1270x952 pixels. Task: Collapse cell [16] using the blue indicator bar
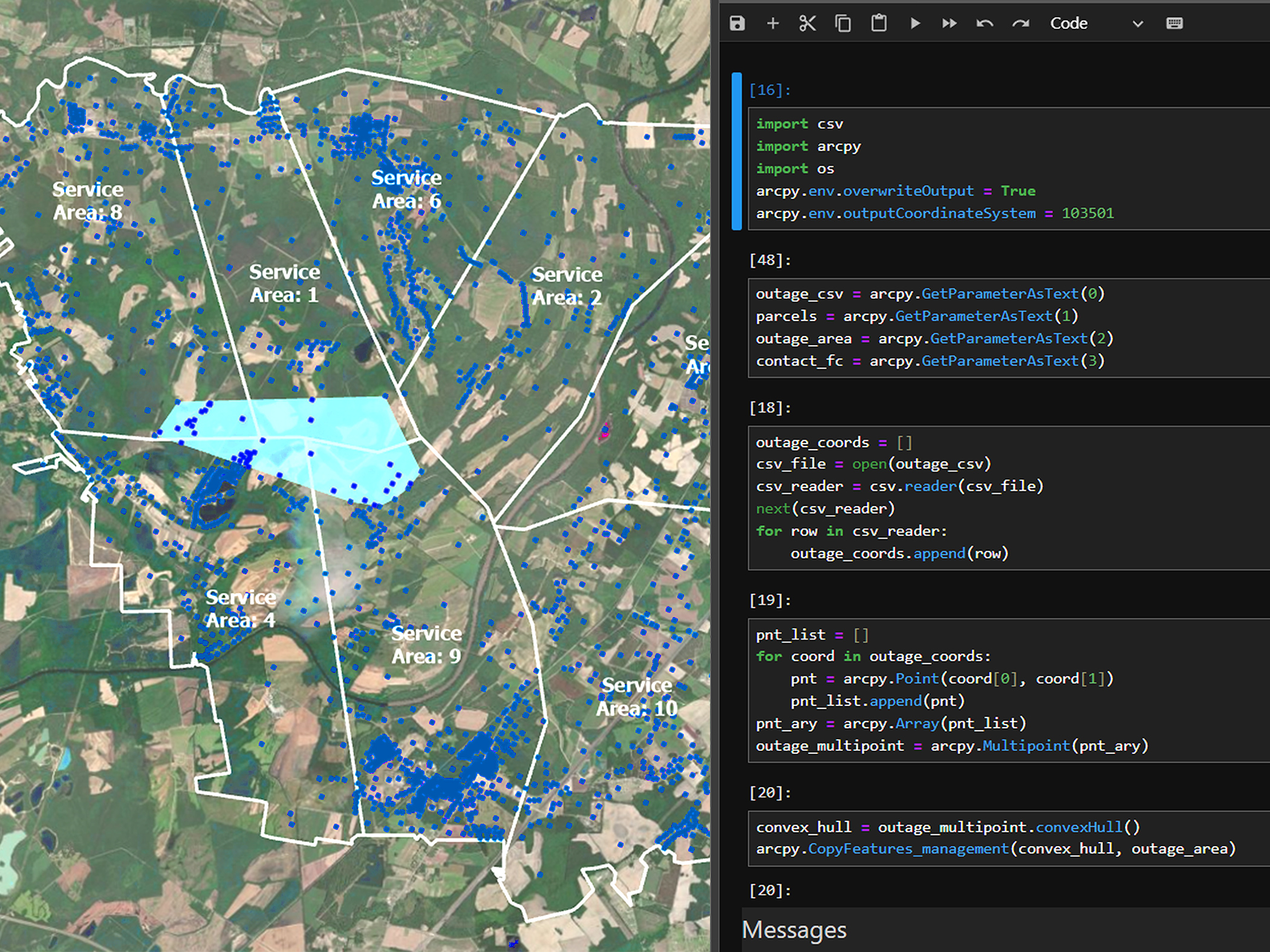tap(737, 151)
